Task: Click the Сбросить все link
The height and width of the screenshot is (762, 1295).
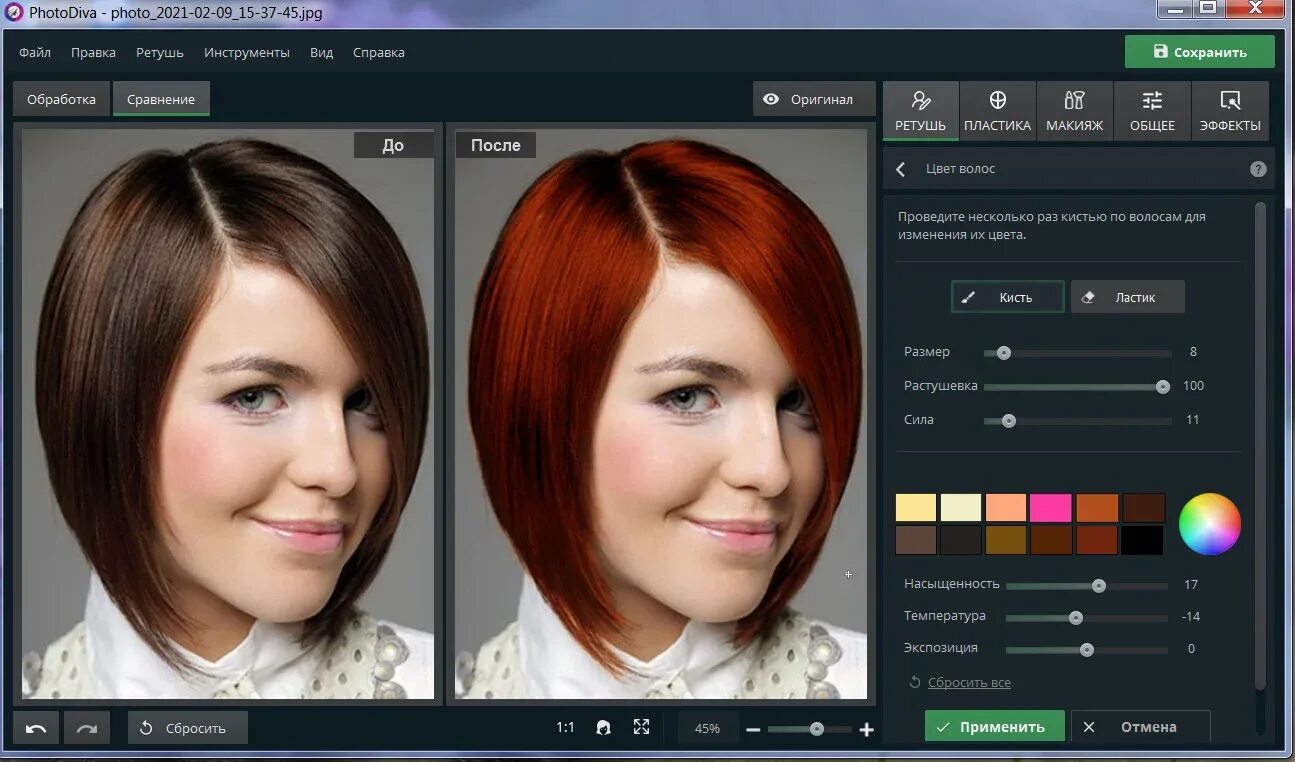Action: tap(968, 682)
